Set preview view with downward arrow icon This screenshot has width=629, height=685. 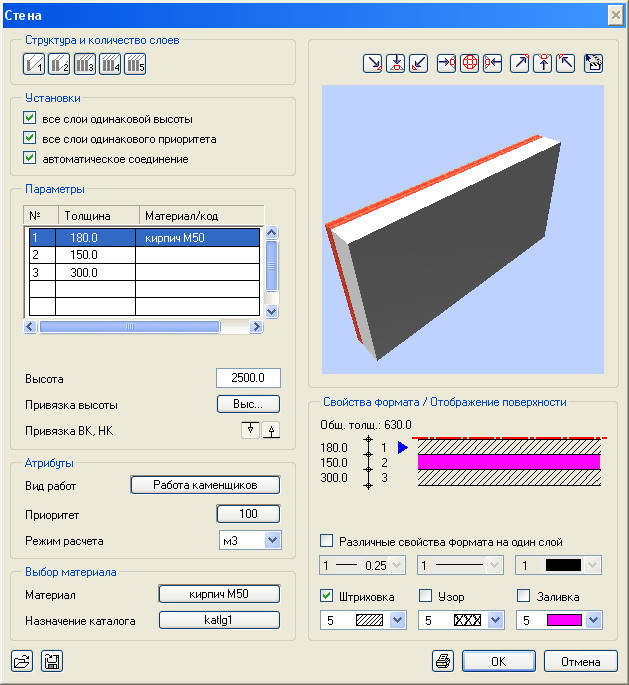tap(396, 63)
